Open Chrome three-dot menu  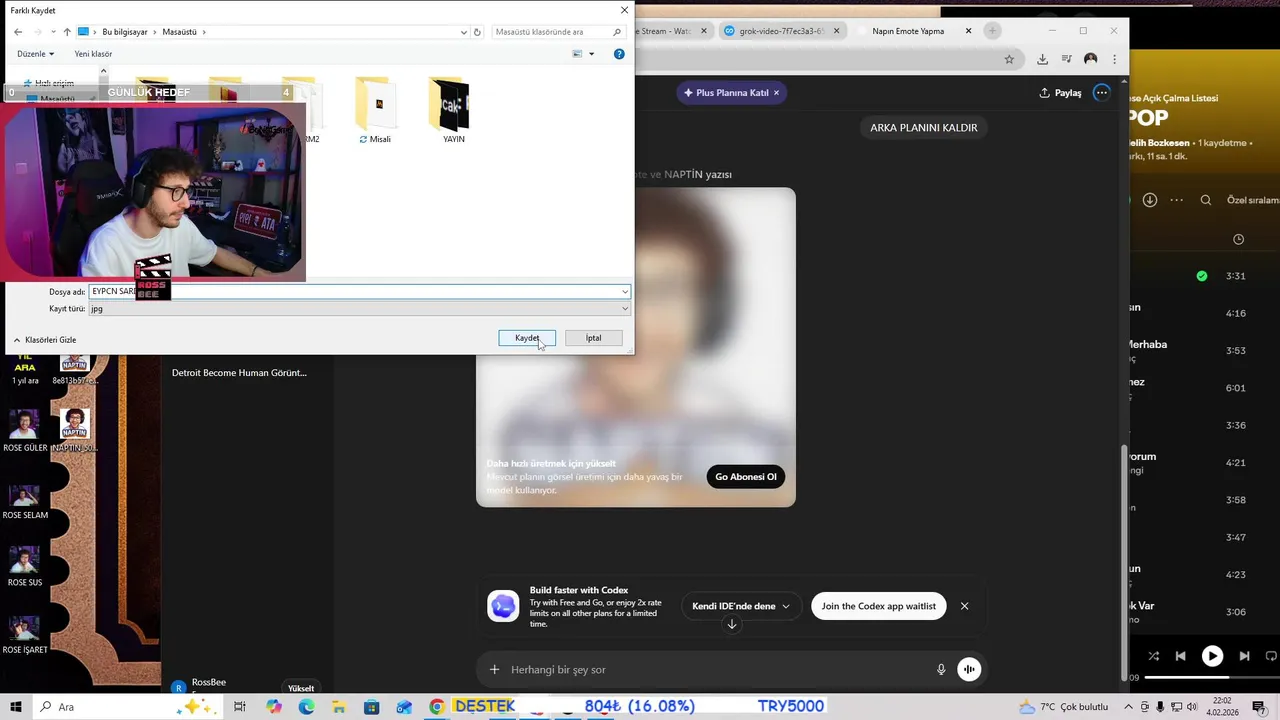pyautogui.click(x=1114, y=59)
